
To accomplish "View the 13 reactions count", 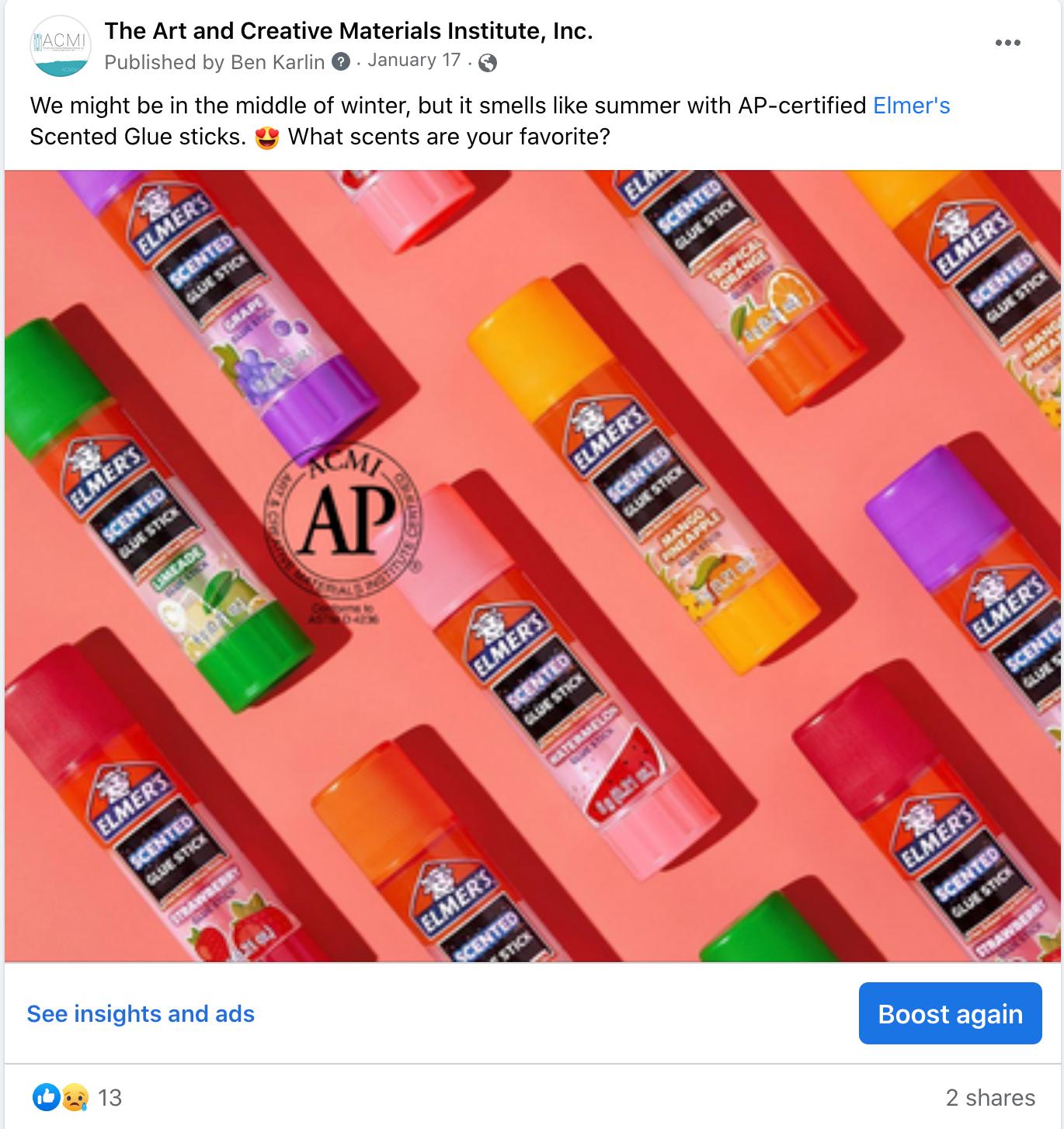I will [x=110, y=1097].
